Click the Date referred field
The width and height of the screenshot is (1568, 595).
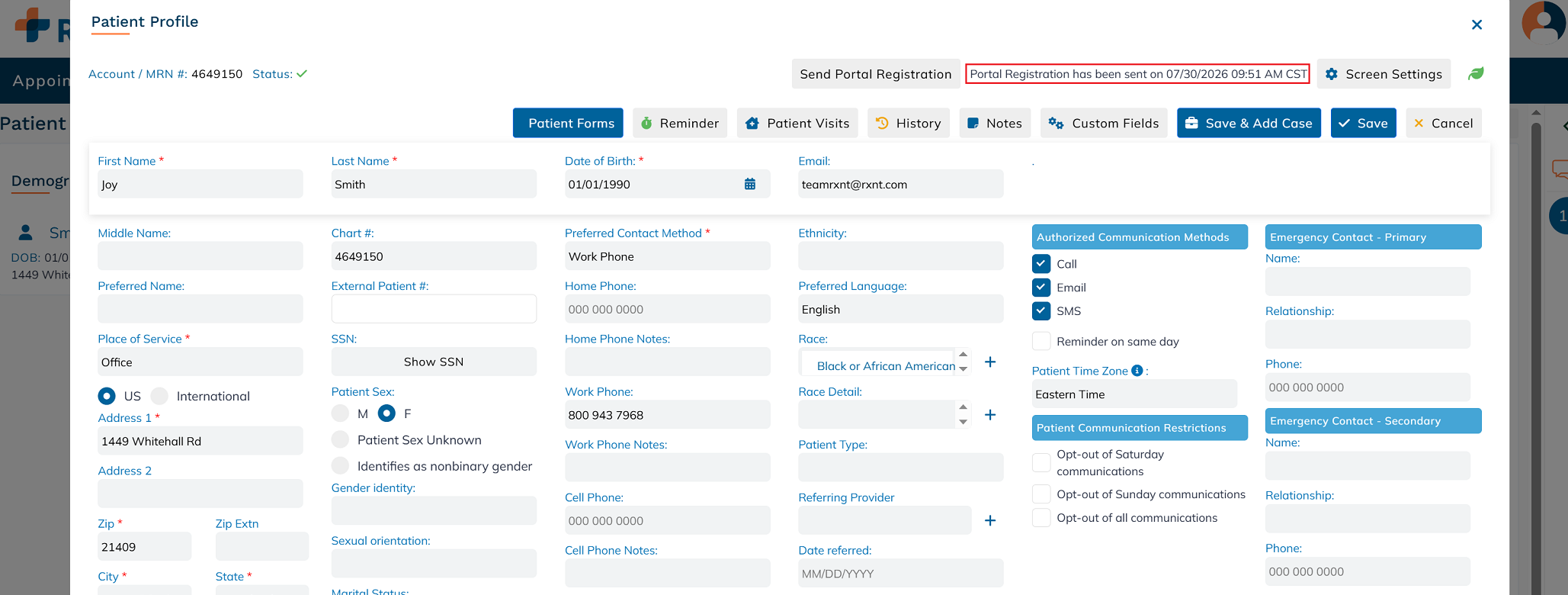click(900, 573)
